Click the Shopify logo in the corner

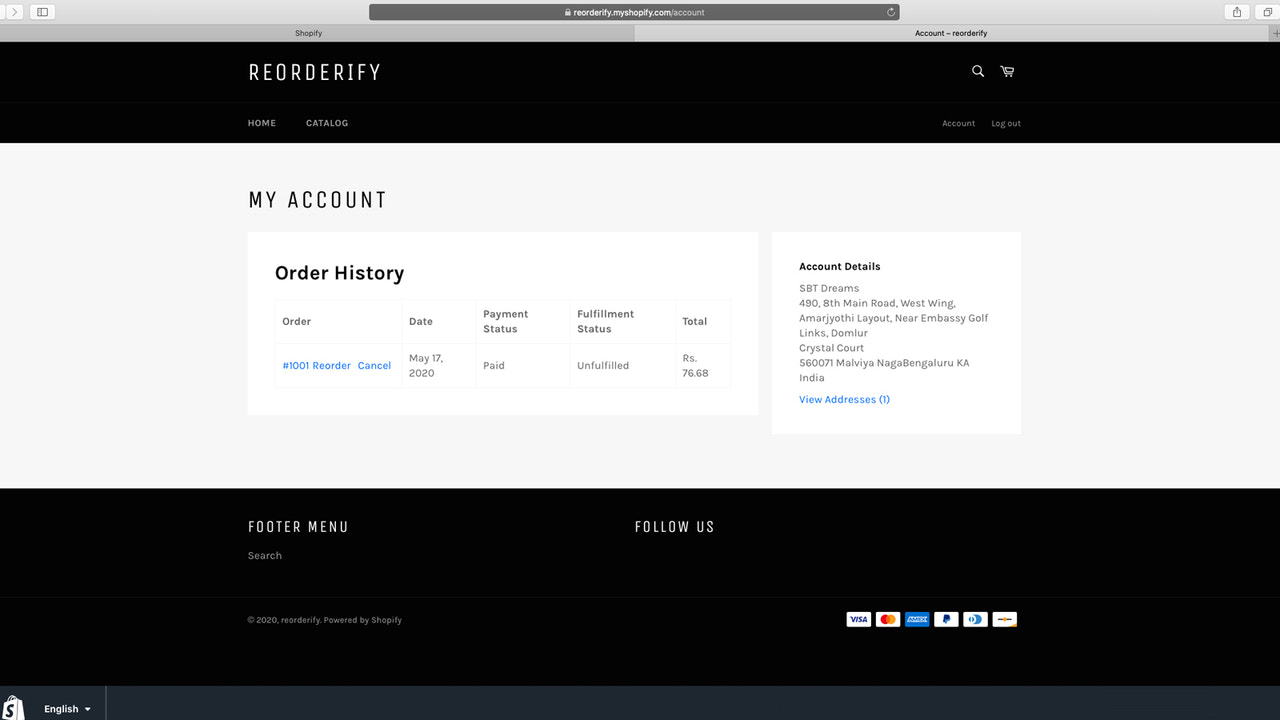(x=12, y=705)
